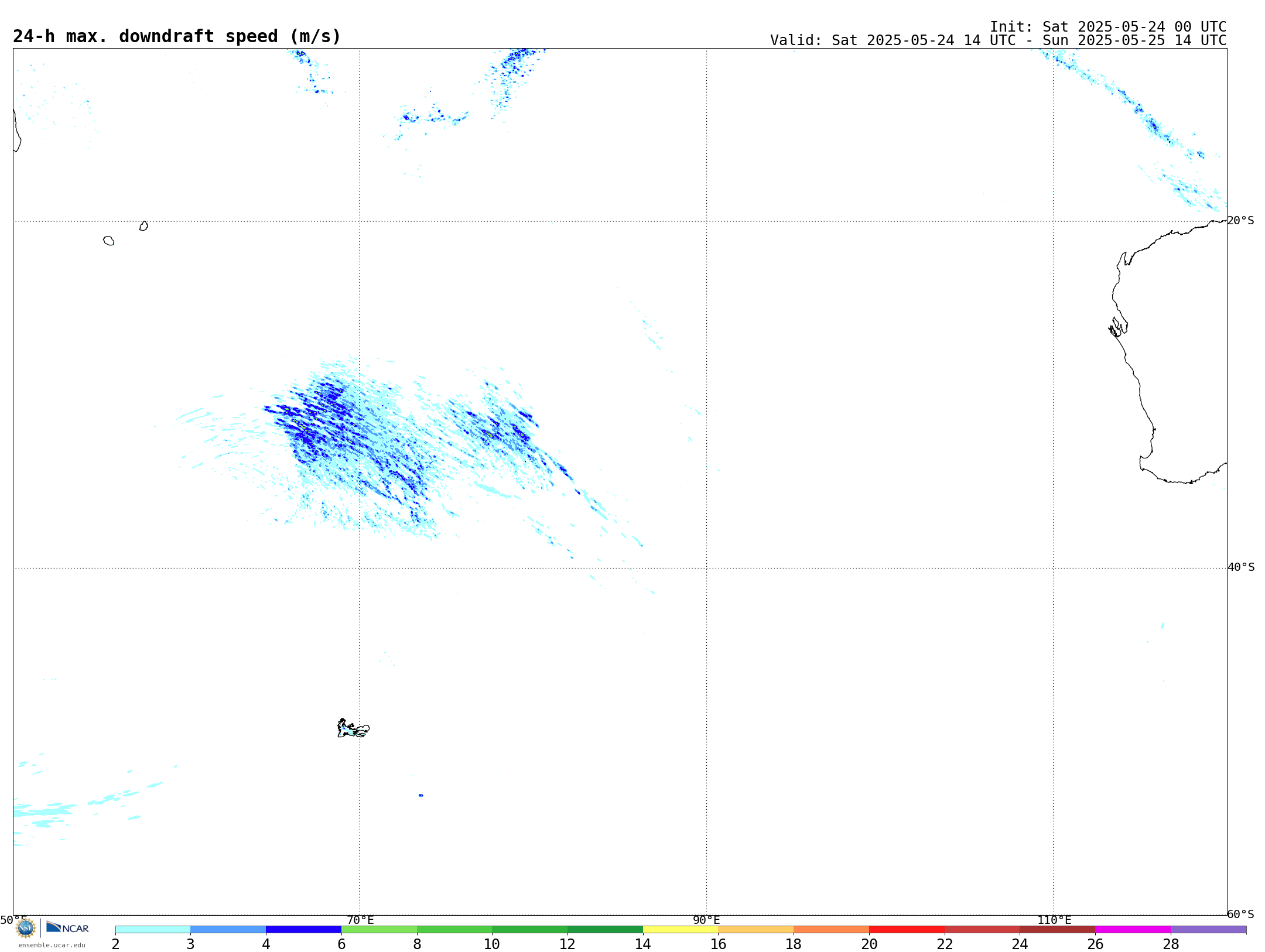The image size is (1265, 952).
Task: Click the magenta 26-28 color swatch
Action: pyautogui.click(x=1133, y=929)
